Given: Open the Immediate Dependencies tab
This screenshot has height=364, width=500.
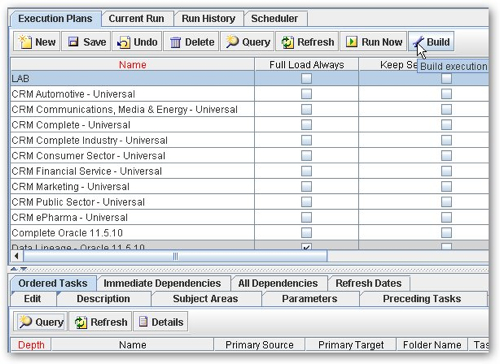Looking at the screenshot, I should (162, 283).
